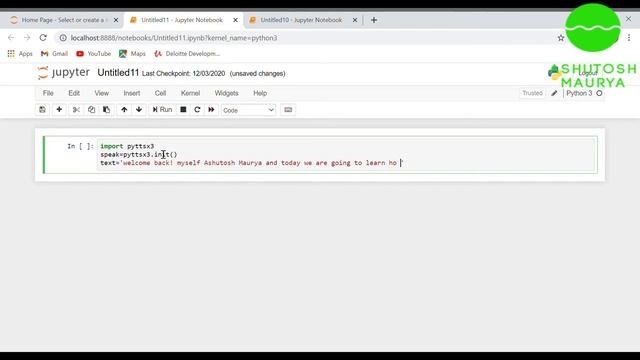Rename notebook by clicking Untitled11 title
The height and width of the screenshot is (360, 640).
click(118, 73)
